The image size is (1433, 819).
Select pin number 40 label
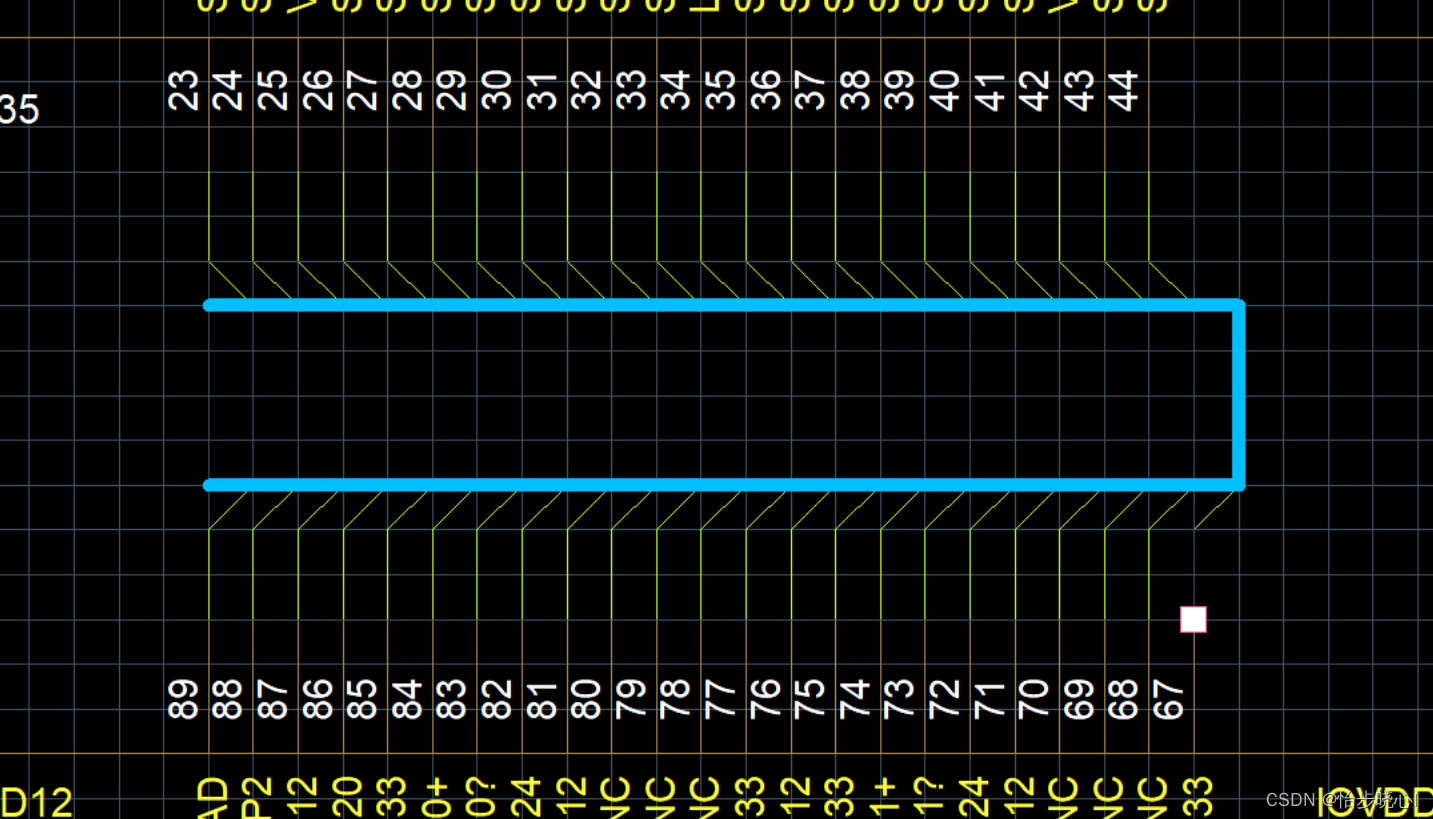pyautogui.click(x=946, y=90)
